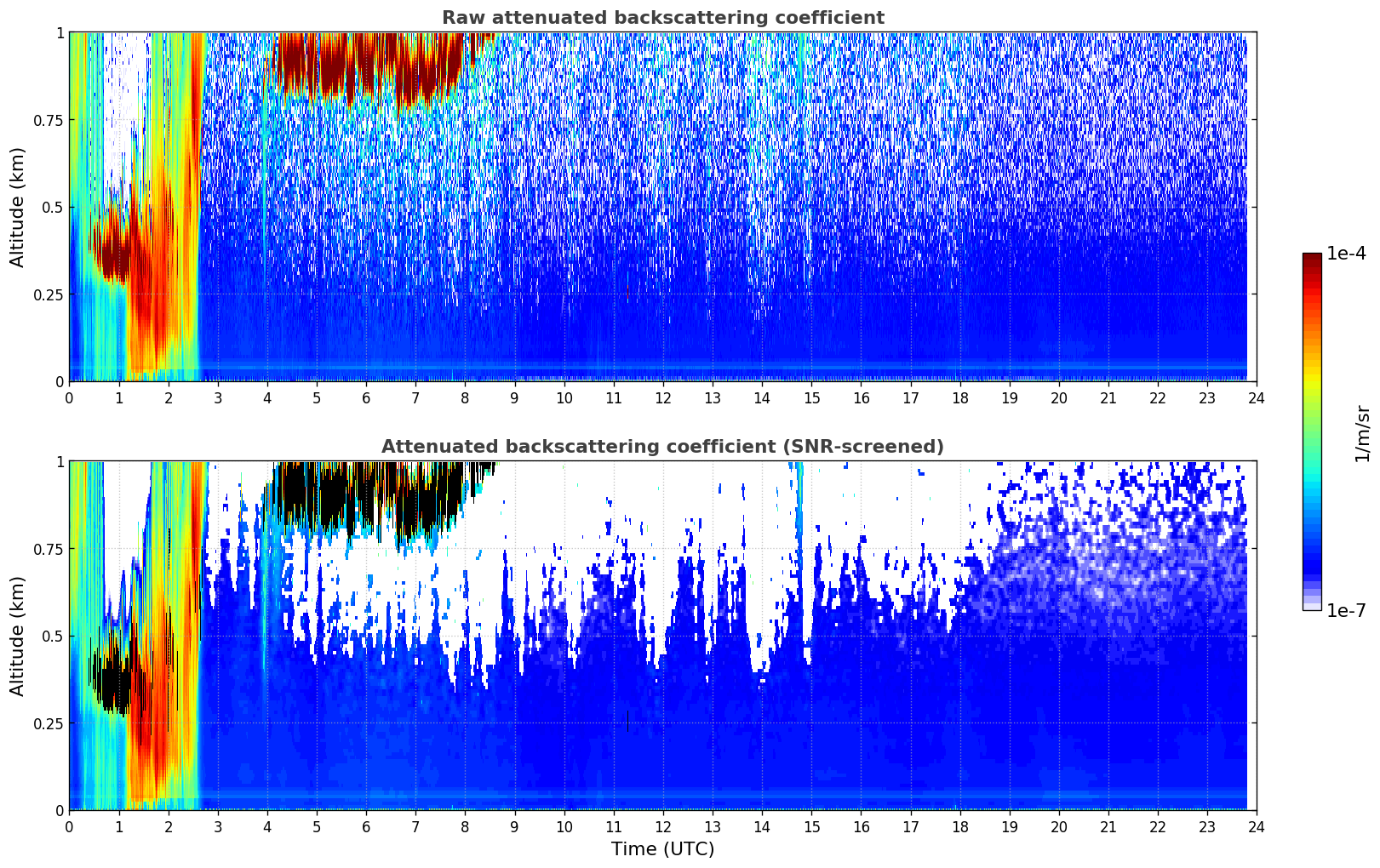Click altitude tick '0.75' of the SNR-screened plot

coord(48,549)
